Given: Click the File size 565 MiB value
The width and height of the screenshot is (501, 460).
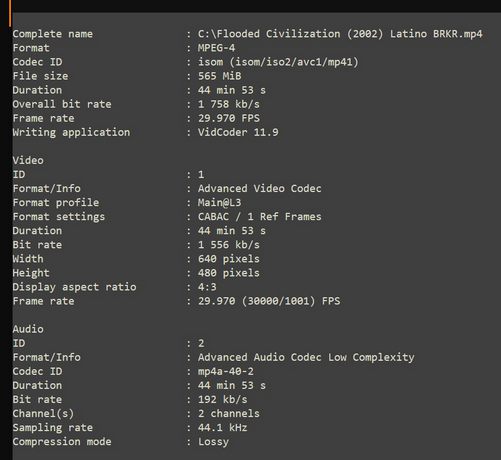Looking at the screenshot, I should coord(219,76).
